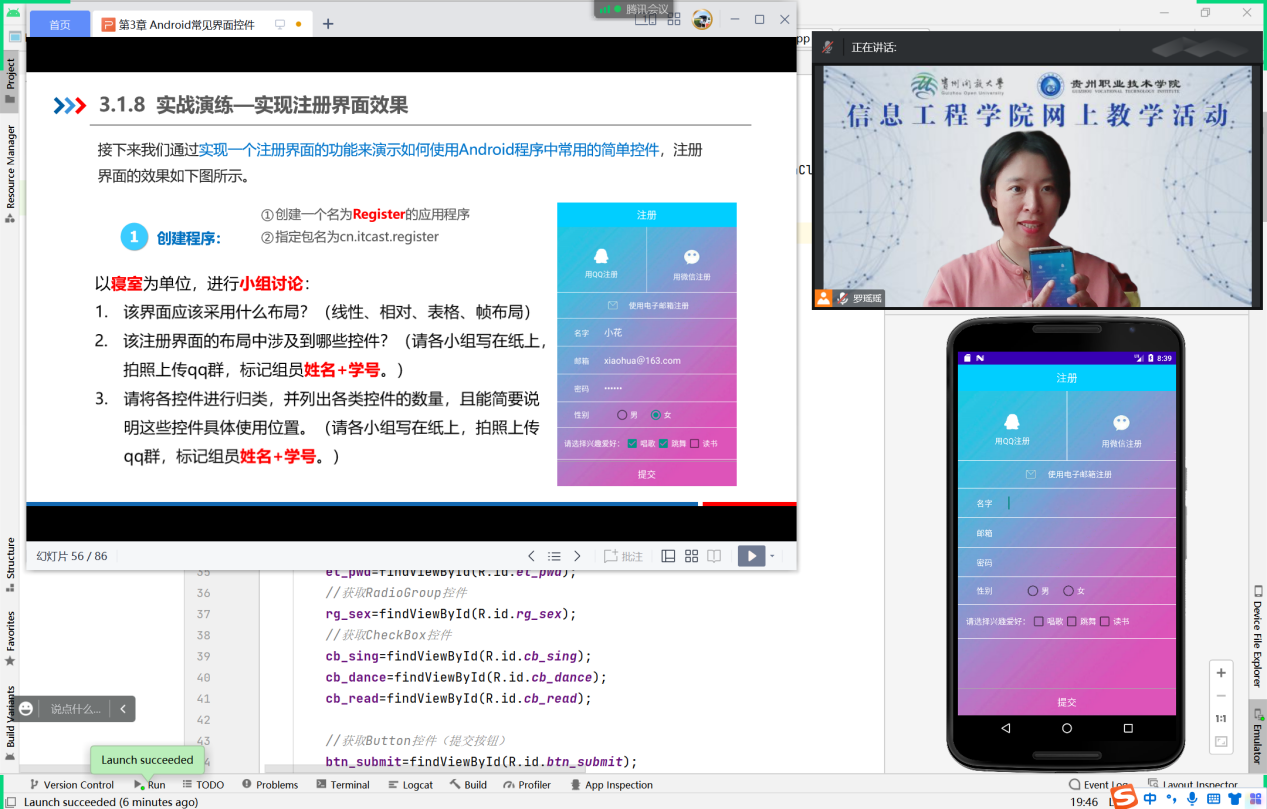Image resolution: width=1267 pixels, height=809 pixels.
Task: Go to next slide with right chevron
Action: (x=577, y=556)
